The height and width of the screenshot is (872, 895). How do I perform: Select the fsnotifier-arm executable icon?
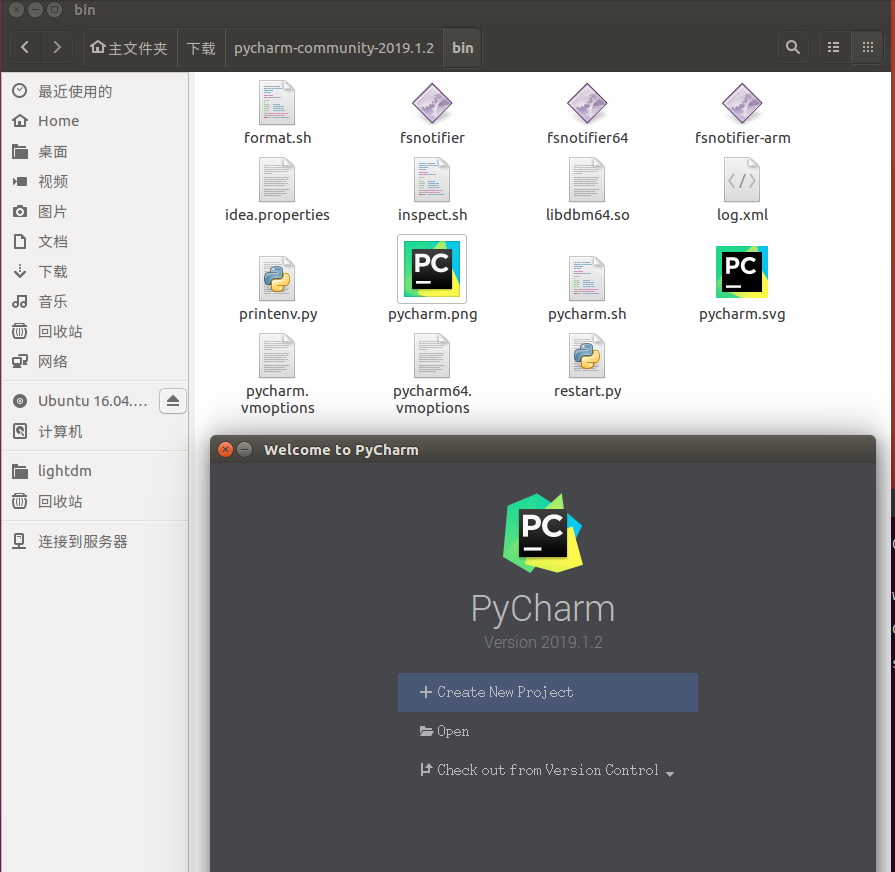tap(742, 103)
